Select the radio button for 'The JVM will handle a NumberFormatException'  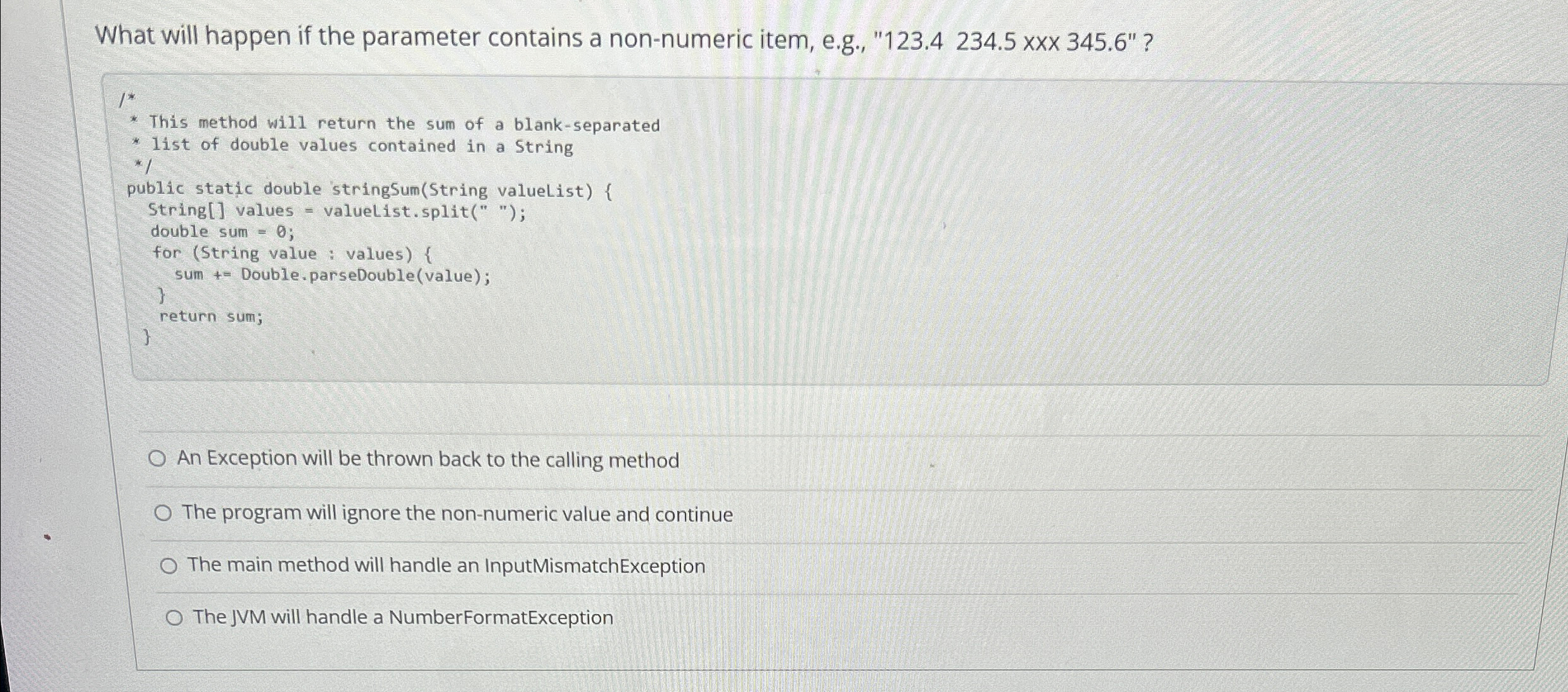point(175,617)
